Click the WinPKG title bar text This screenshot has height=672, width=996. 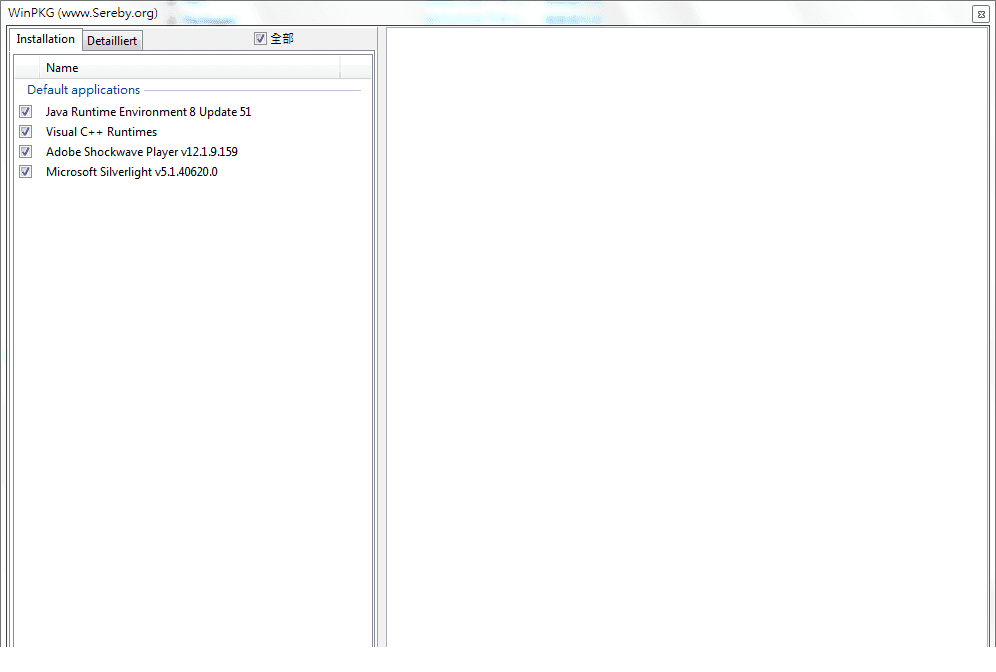(x=83, y=13)
